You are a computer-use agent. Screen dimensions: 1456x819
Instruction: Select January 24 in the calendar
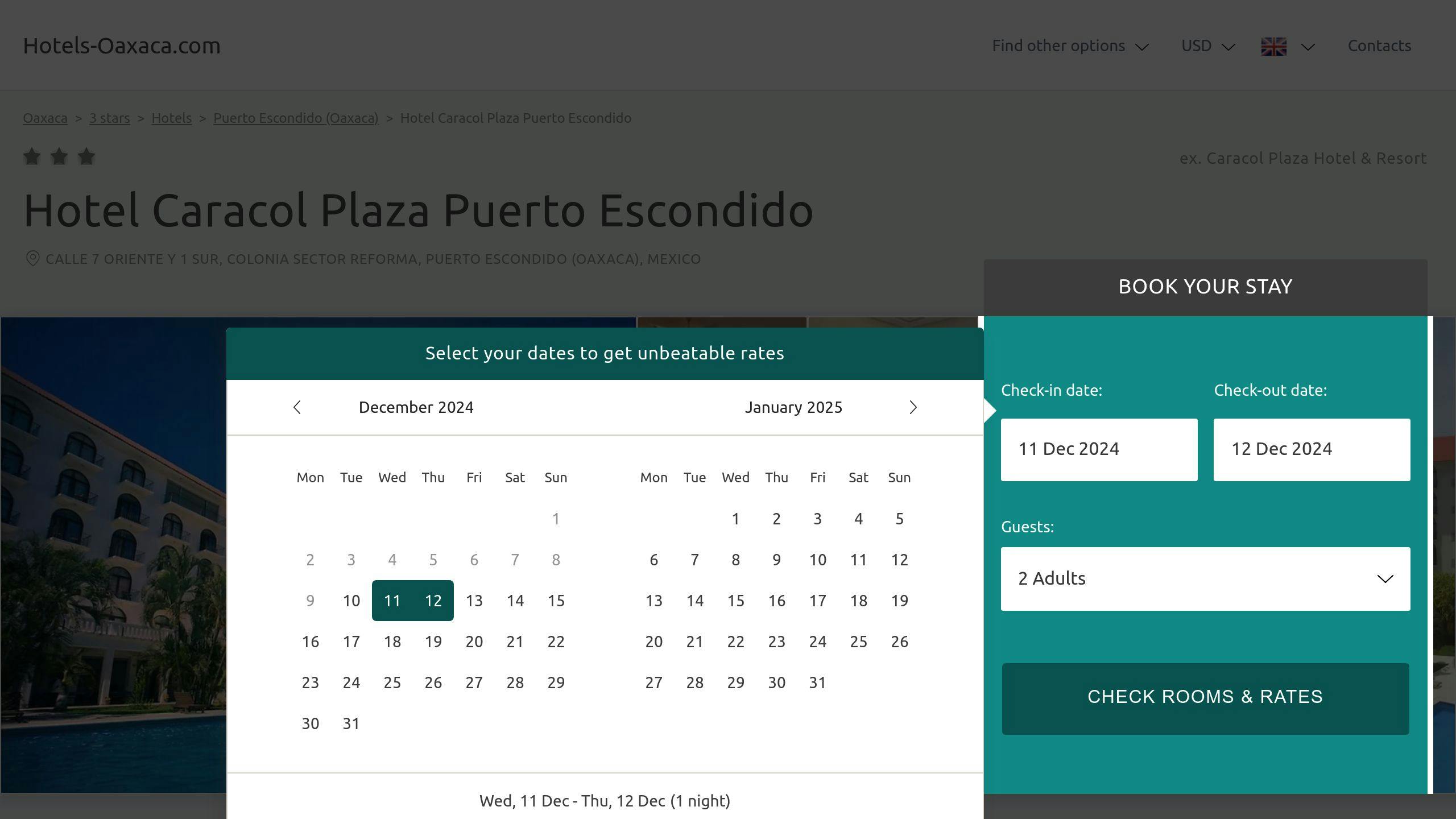tap(817, 642)
